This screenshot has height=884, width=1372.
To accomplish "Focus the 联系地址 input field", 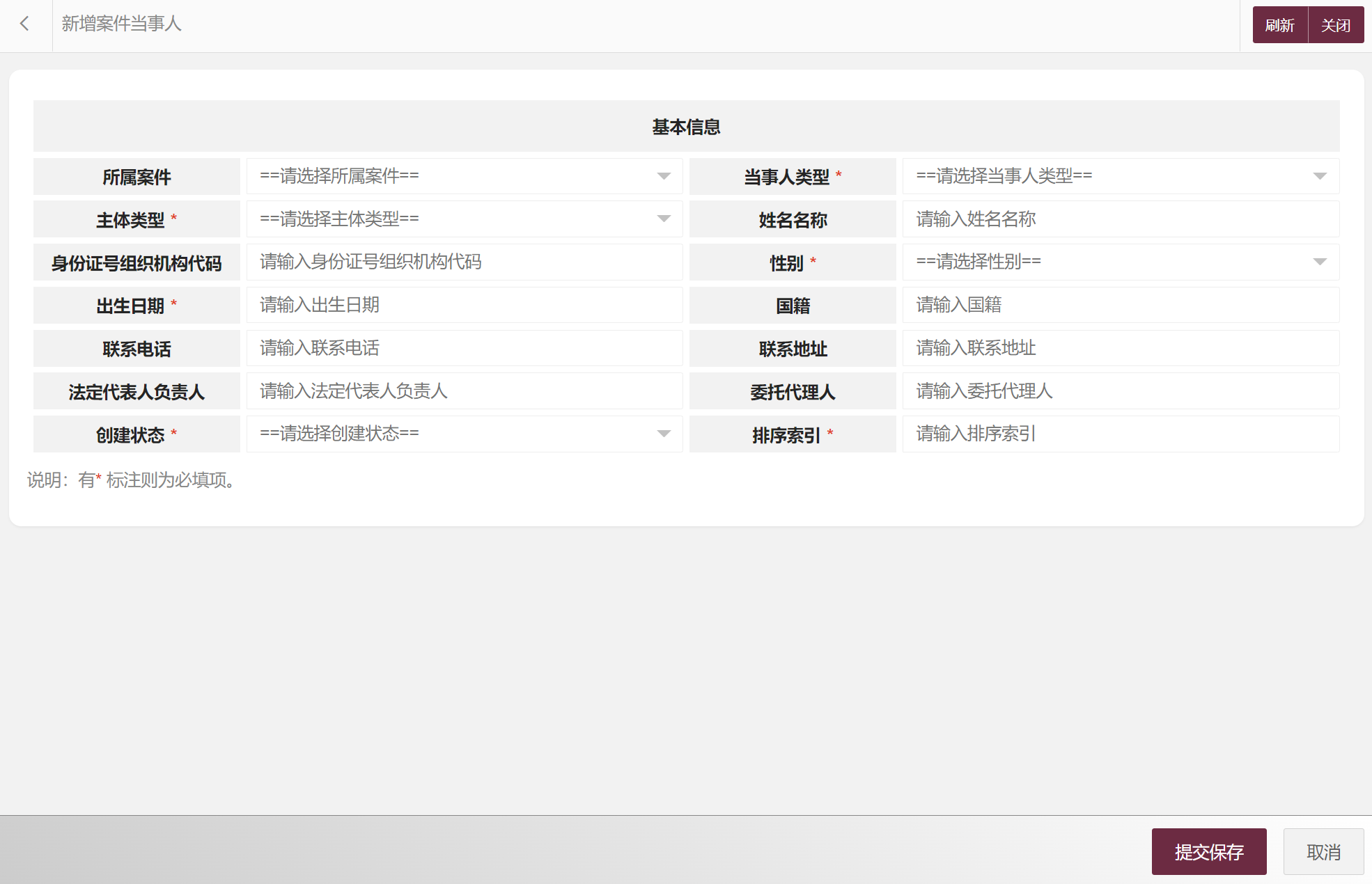I will point(1120,348).
